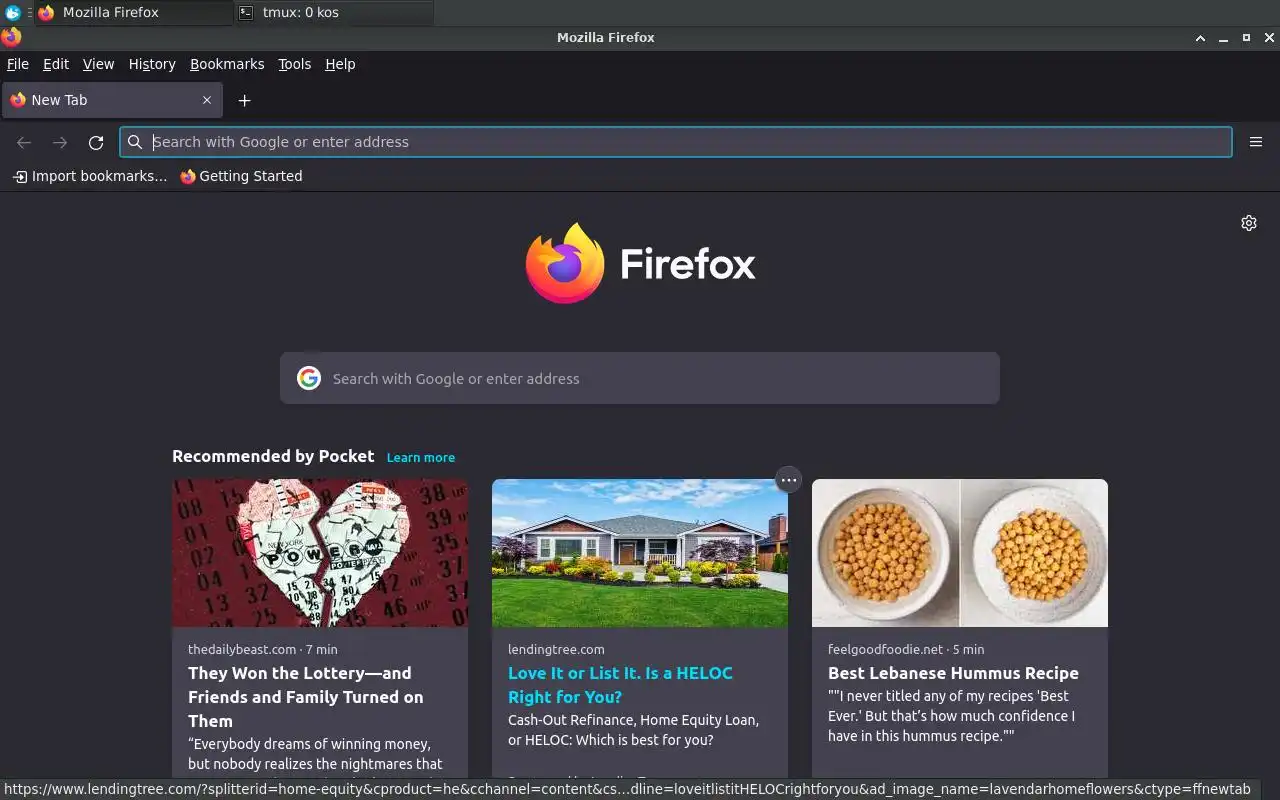Click the browser Back arrow button
Screen dimensions: 1280x800
pyautogui.click(x=24, y=142)
